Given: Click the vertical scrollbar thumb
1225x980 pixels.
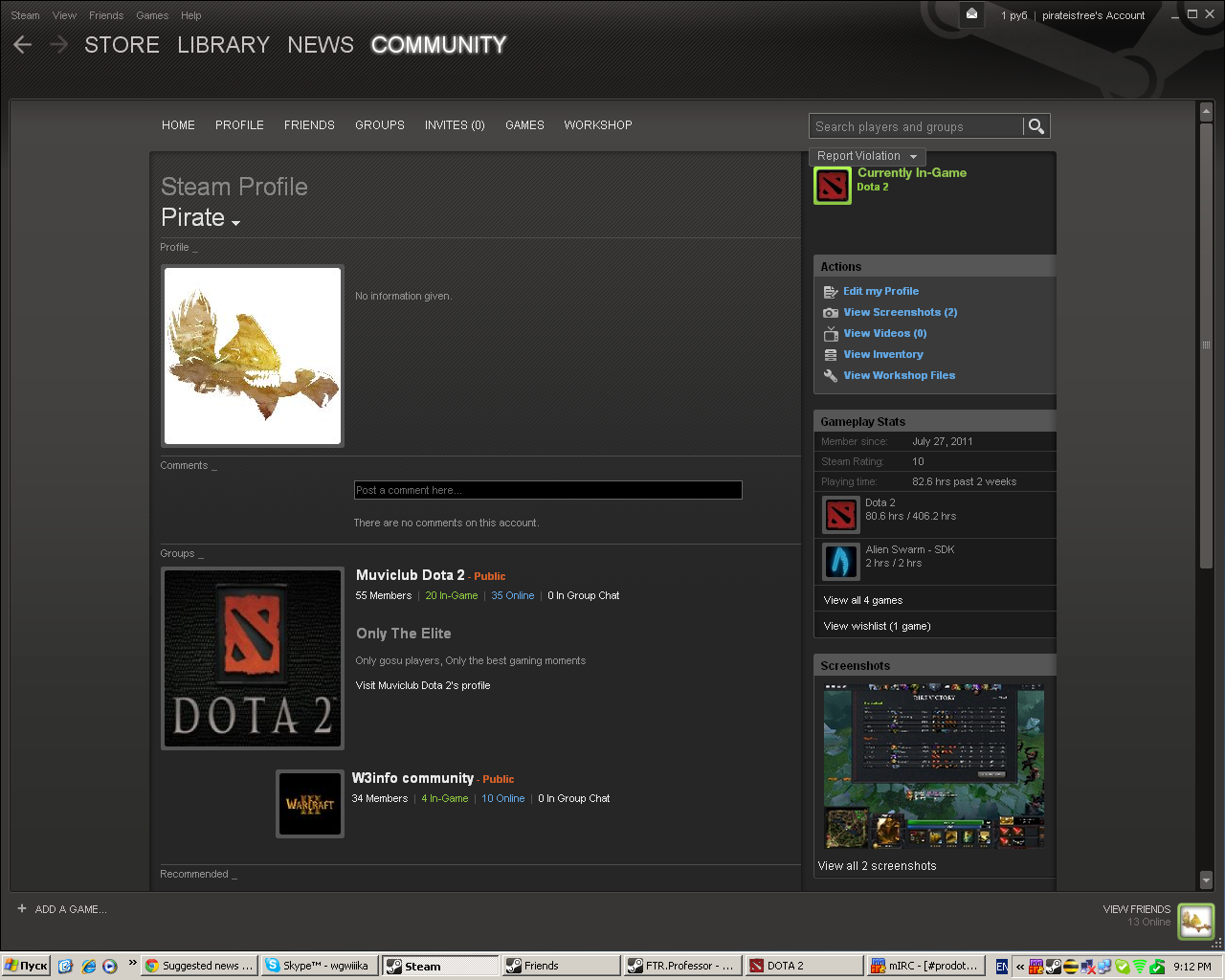Looking at the screenshot, I should coord(1206,345).
